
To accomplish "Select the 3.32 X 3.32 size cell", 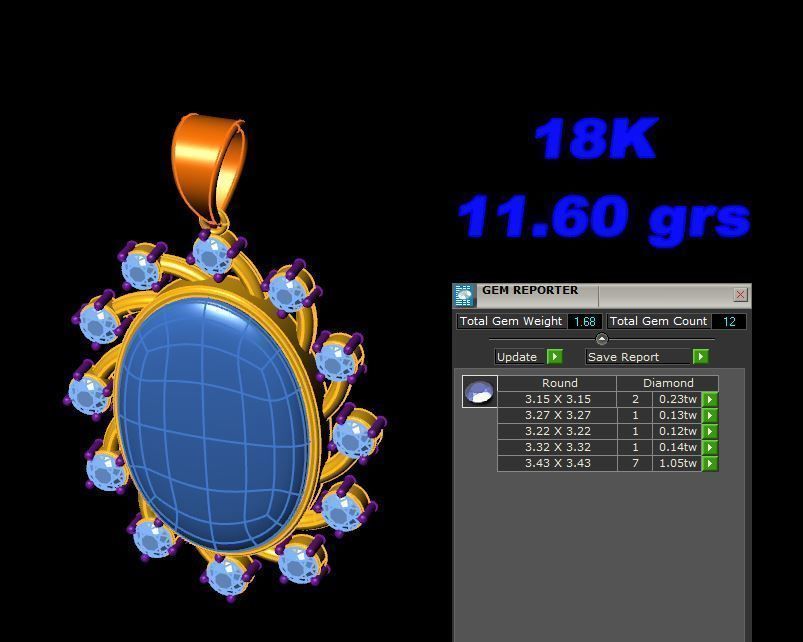I will 557,447.
